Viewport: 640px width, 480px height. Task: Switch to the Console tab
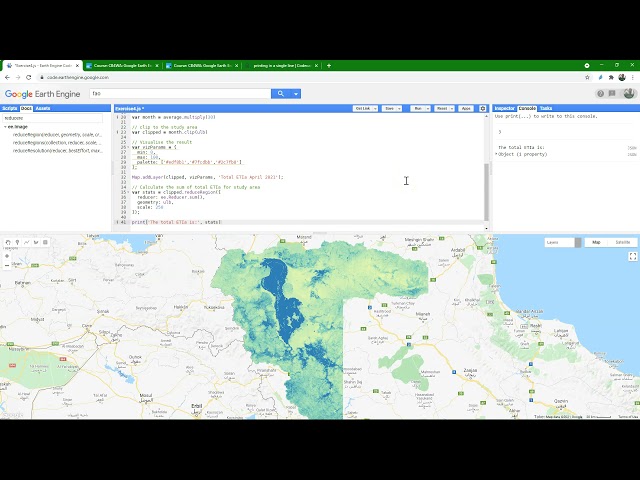[527, 108]
